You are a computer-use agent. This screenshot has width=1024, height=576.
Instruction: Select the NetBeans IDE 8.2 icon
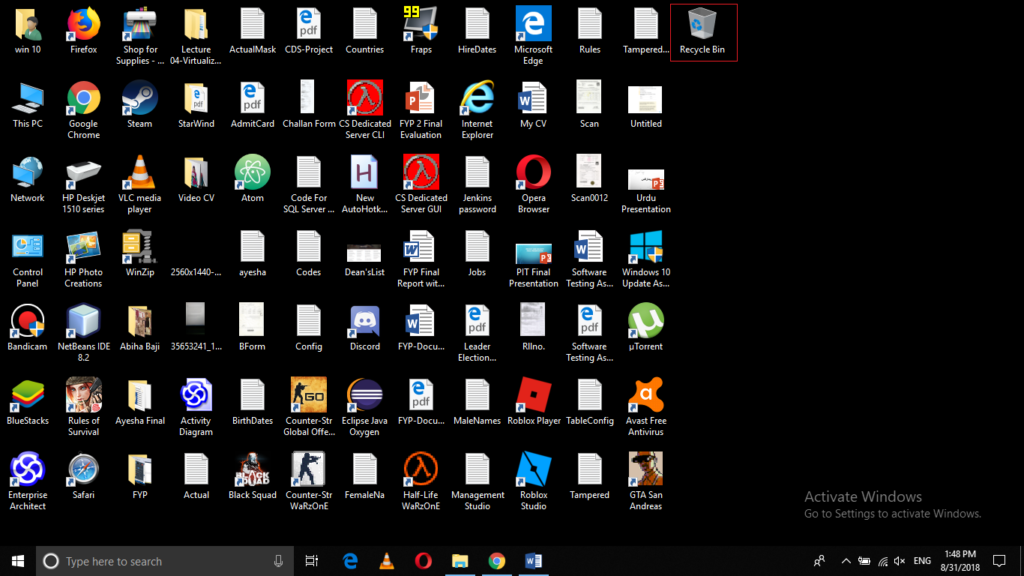tap(84, 333)
